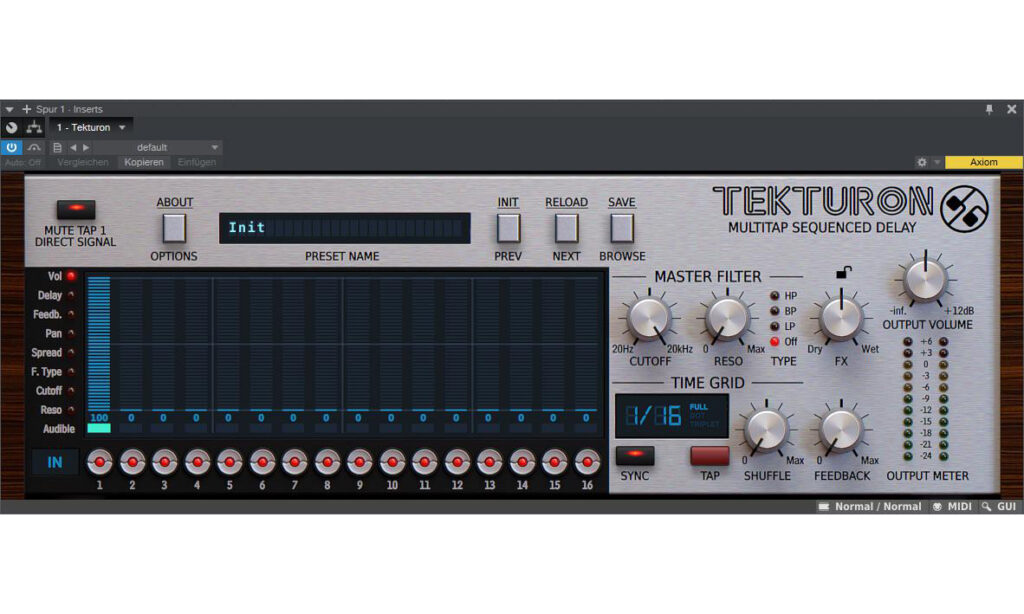
Task: Open the 1 - Tekturon plugin selector dropdown
Action: (x=91, y=127)
